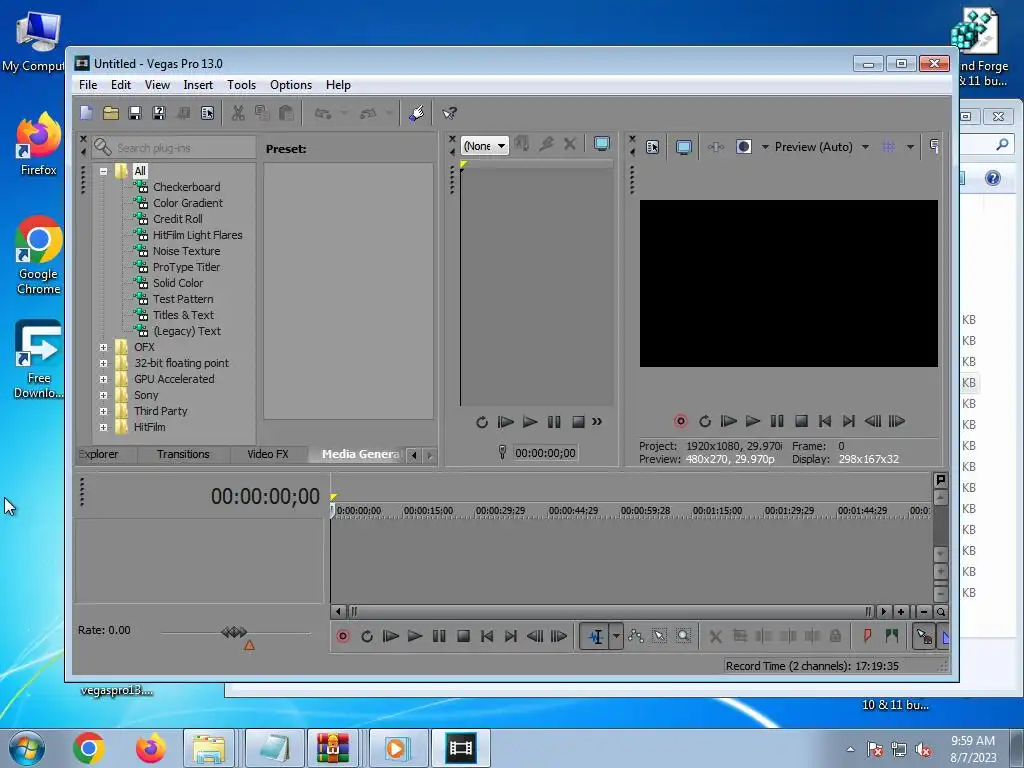Image resolution: width=1024 pixels, height=768 pixels.
Task: Click the Search plug-ins field
Action: 174,148
